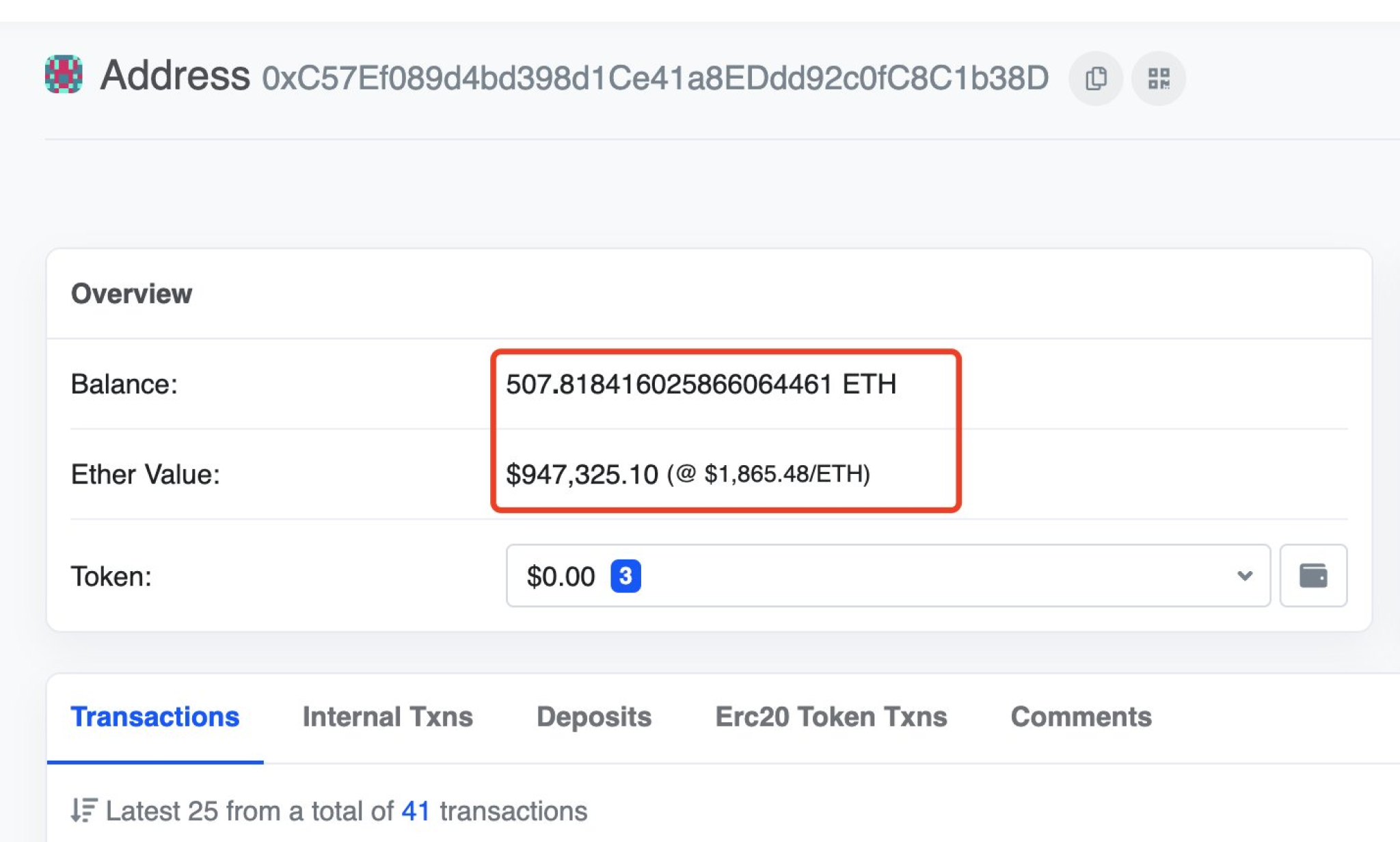The height and width of the screenshot is (842, 1400).
Task: Click the QR code button in the header
Action: (1158, 78)
